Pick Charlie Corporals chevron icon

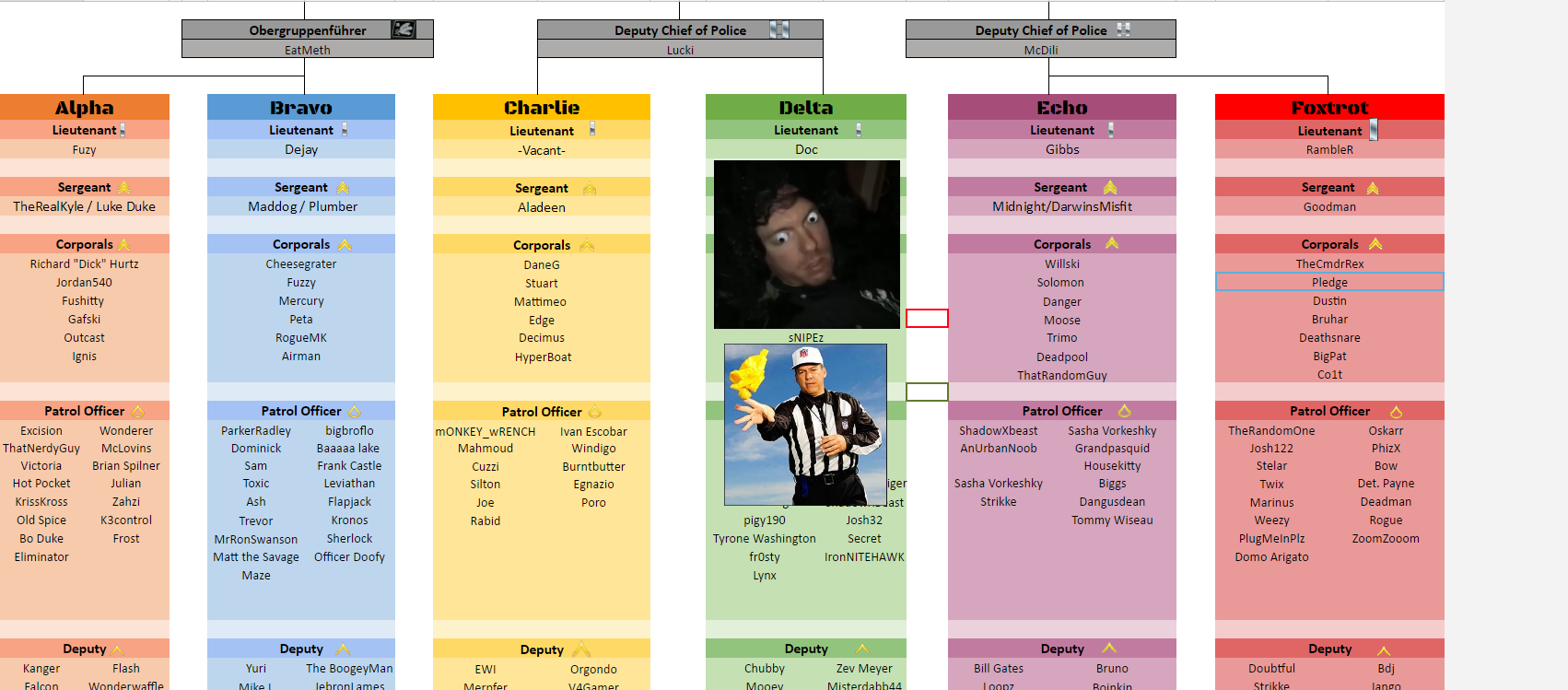pyautogui.click(x=587, y=245)
